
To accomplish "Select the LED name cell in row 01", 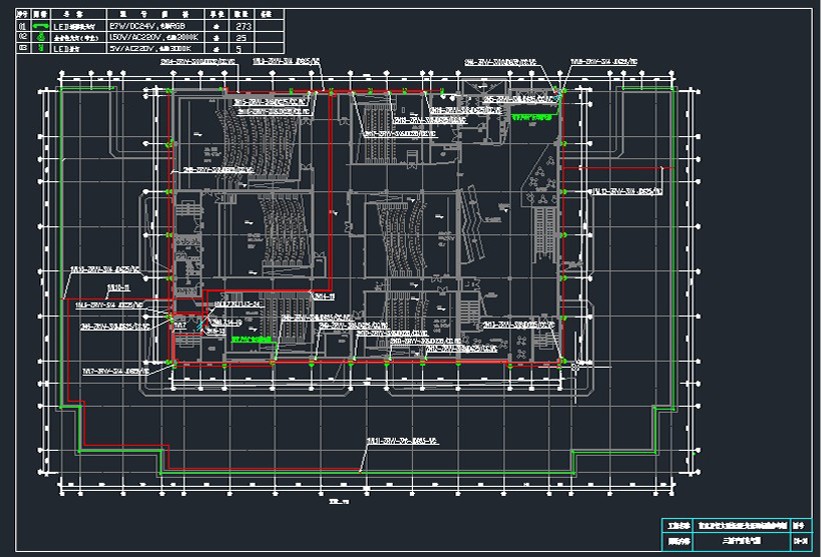I will 76,25.
